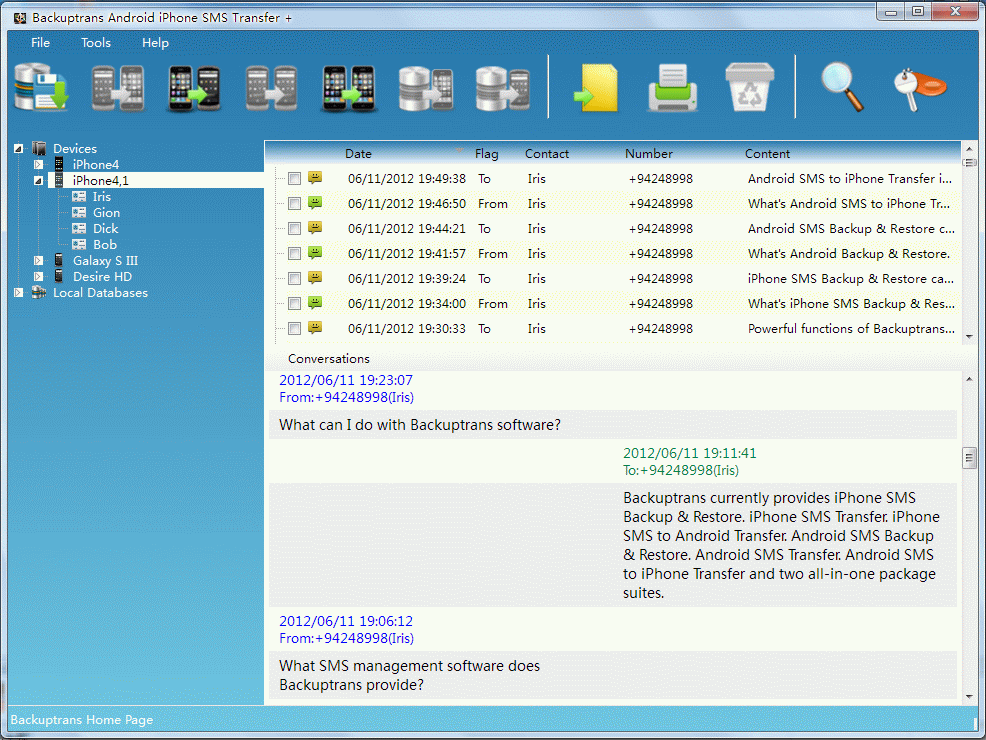Select contact Gion in device tree
The width and height of the screenshot is (986, 740).
coord(106,213)
